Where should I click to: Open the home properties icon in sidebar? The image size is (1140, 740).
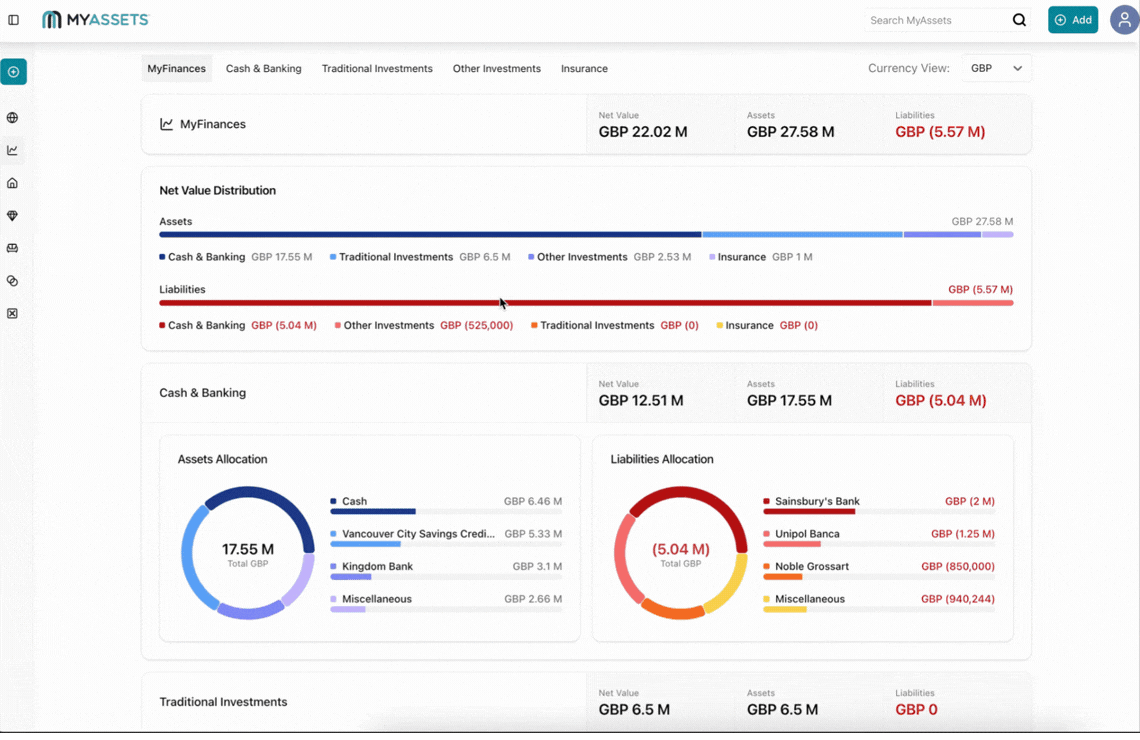point(13,182)
